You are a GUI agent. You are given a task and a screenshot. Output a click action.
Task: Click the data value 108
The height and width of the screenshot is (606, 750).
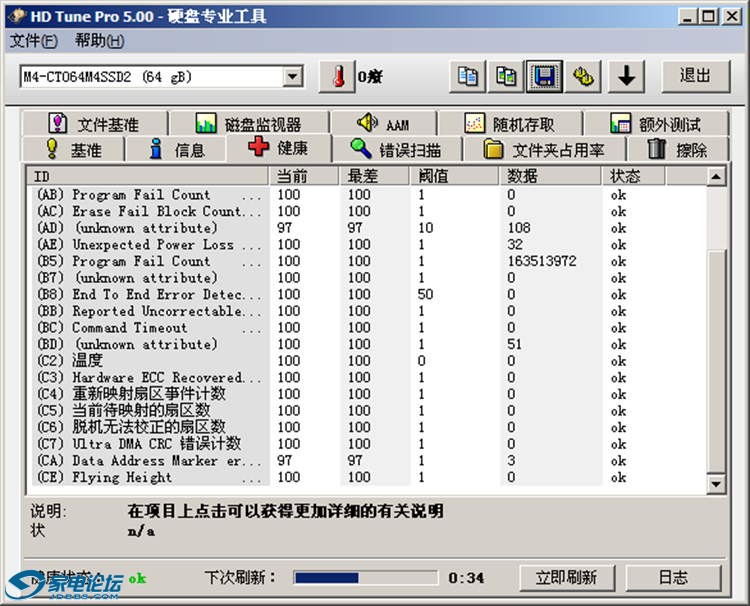tap(519, 228)
